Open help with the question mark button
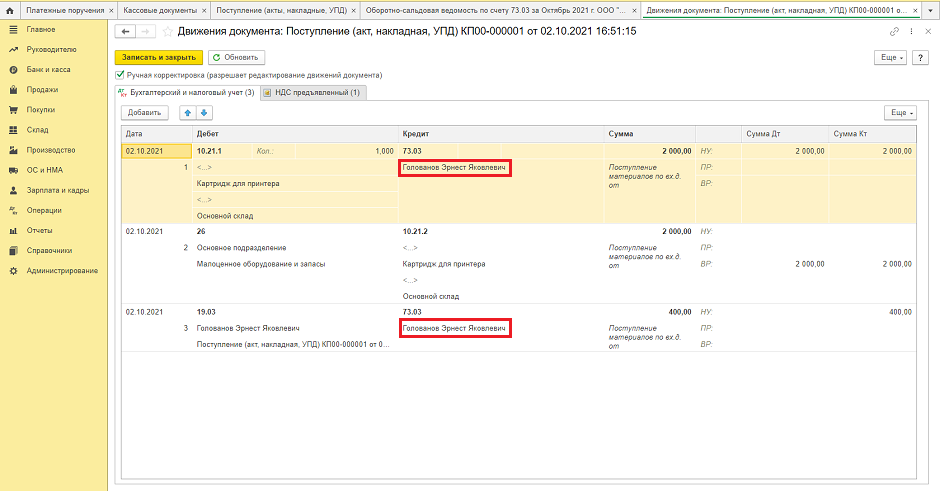The height and width of the screenshot is (491, 940). pyautogui.click(x=922, y=58)
